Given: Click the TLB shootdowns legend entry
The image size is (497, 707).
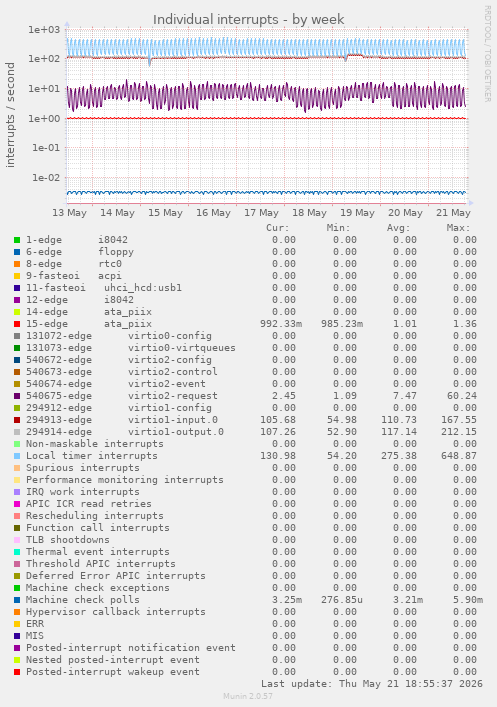Looking at the screenshot, I should [x=68, y=540].
